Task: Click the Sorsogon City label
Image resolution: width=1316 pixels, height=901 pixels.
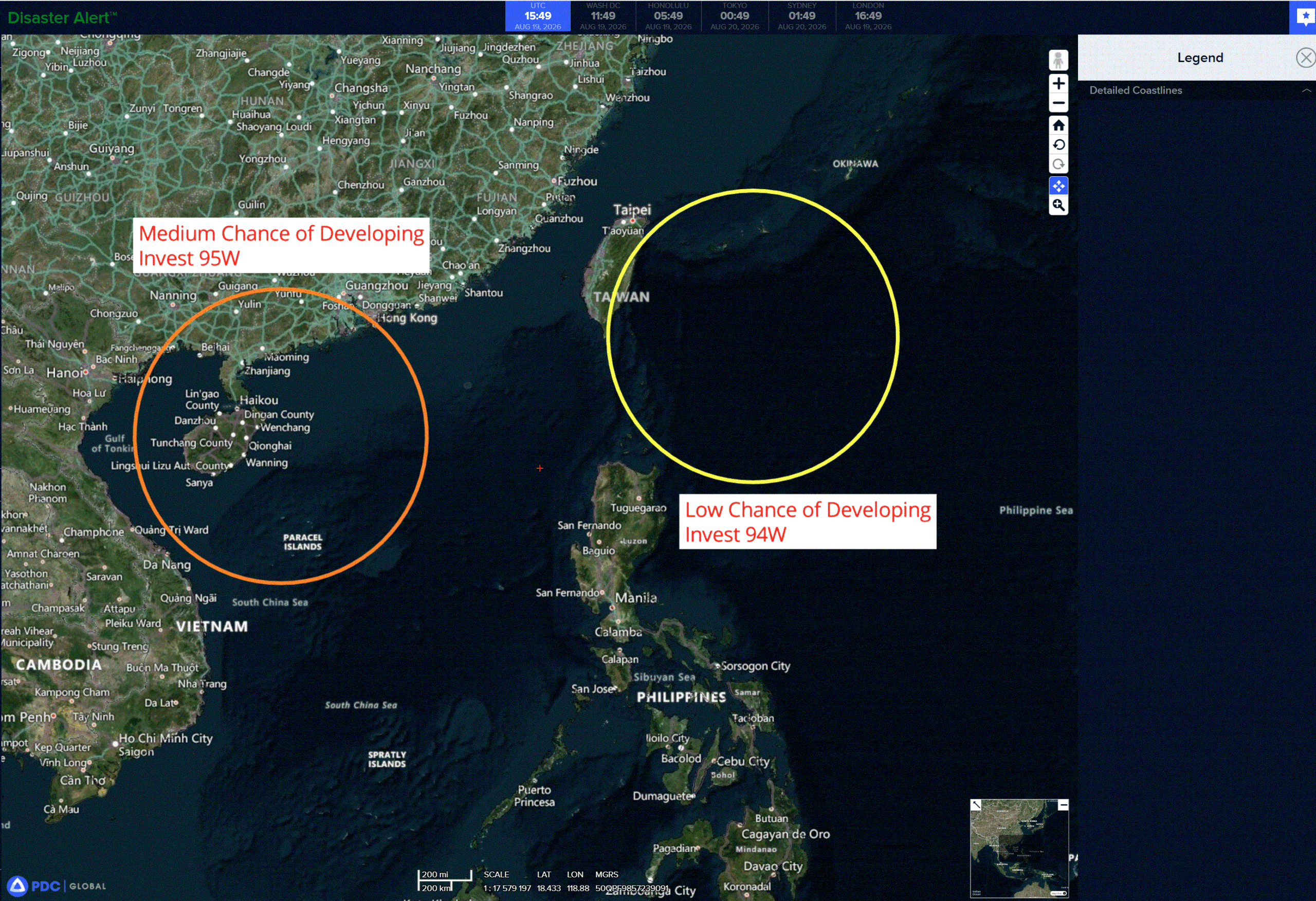Action: [755, 666]
